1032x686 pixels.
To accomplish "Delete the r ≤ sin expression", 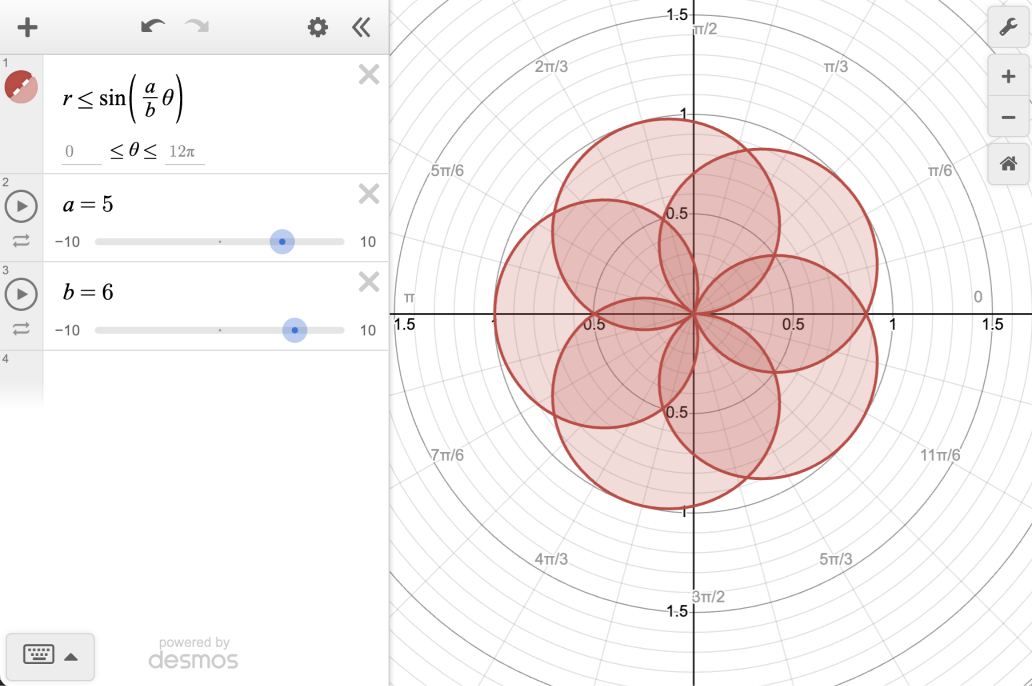I will click(x=369, y=74).
